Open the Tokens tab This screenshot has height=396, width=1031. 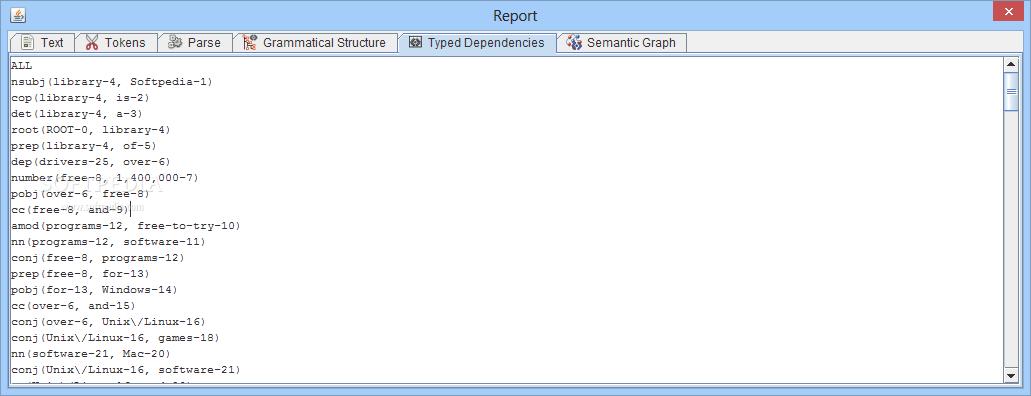(116, 43)
